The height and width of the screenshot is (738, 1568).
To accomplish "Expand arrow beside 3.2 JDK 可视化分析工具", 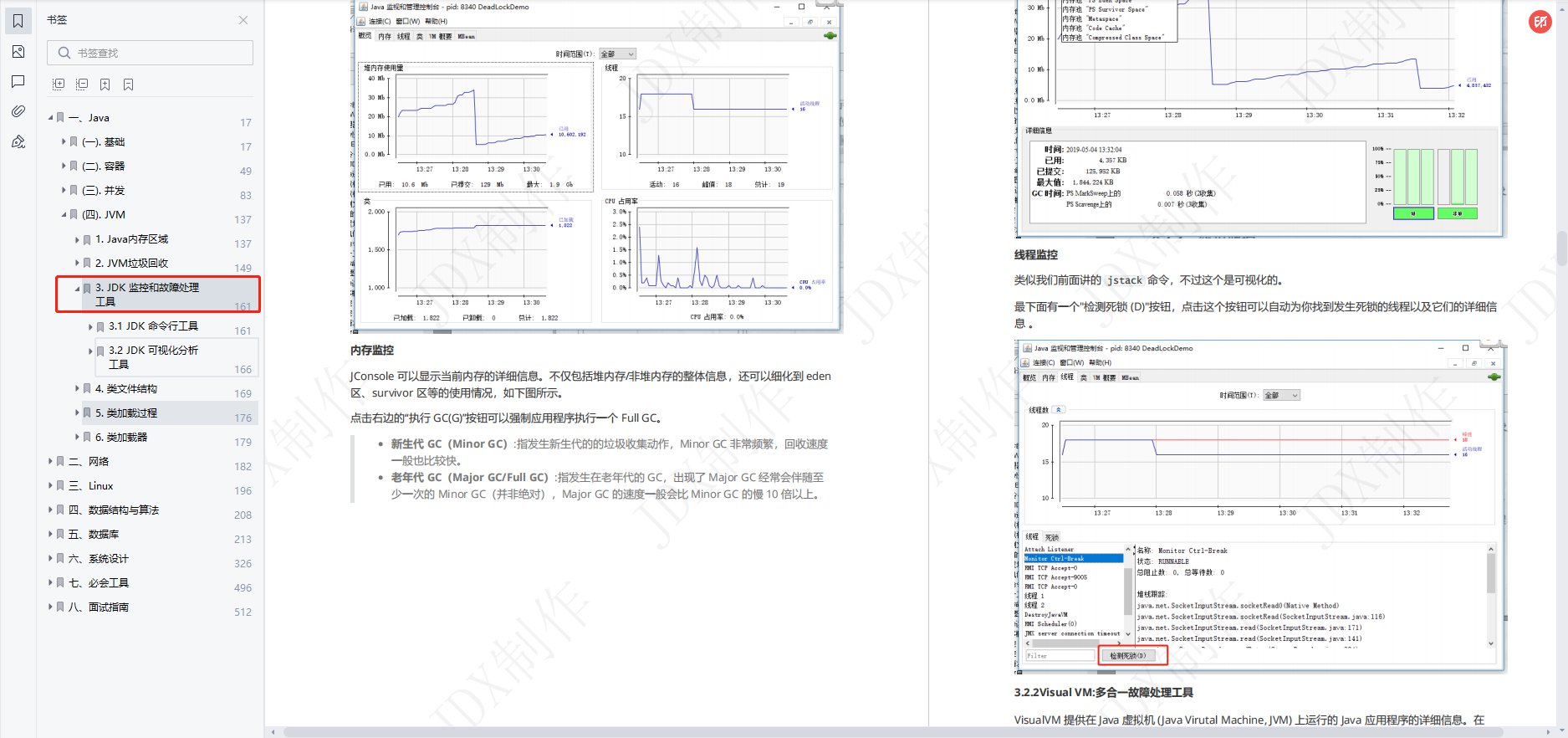I will pos(90,351).
